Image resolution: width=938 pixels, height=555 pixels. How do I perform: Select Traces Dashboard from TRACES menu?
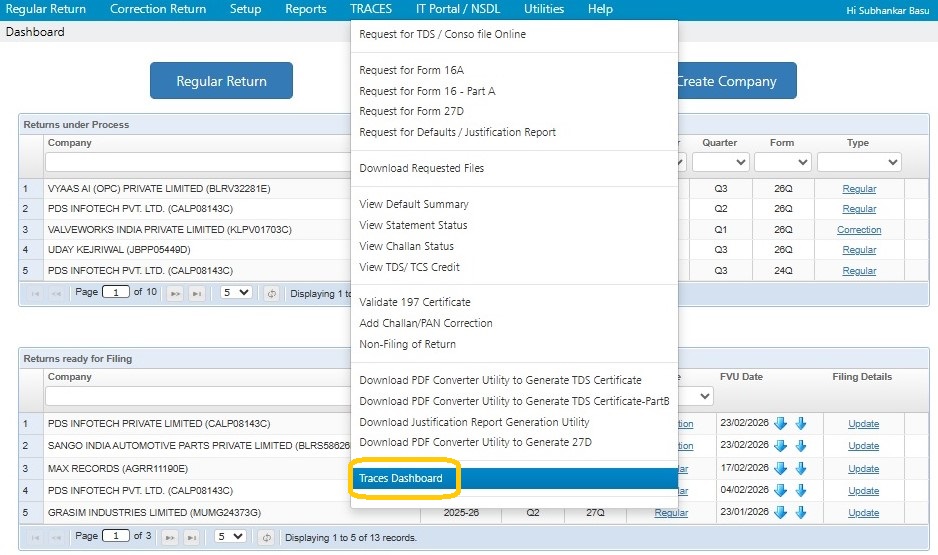[401, 478]
